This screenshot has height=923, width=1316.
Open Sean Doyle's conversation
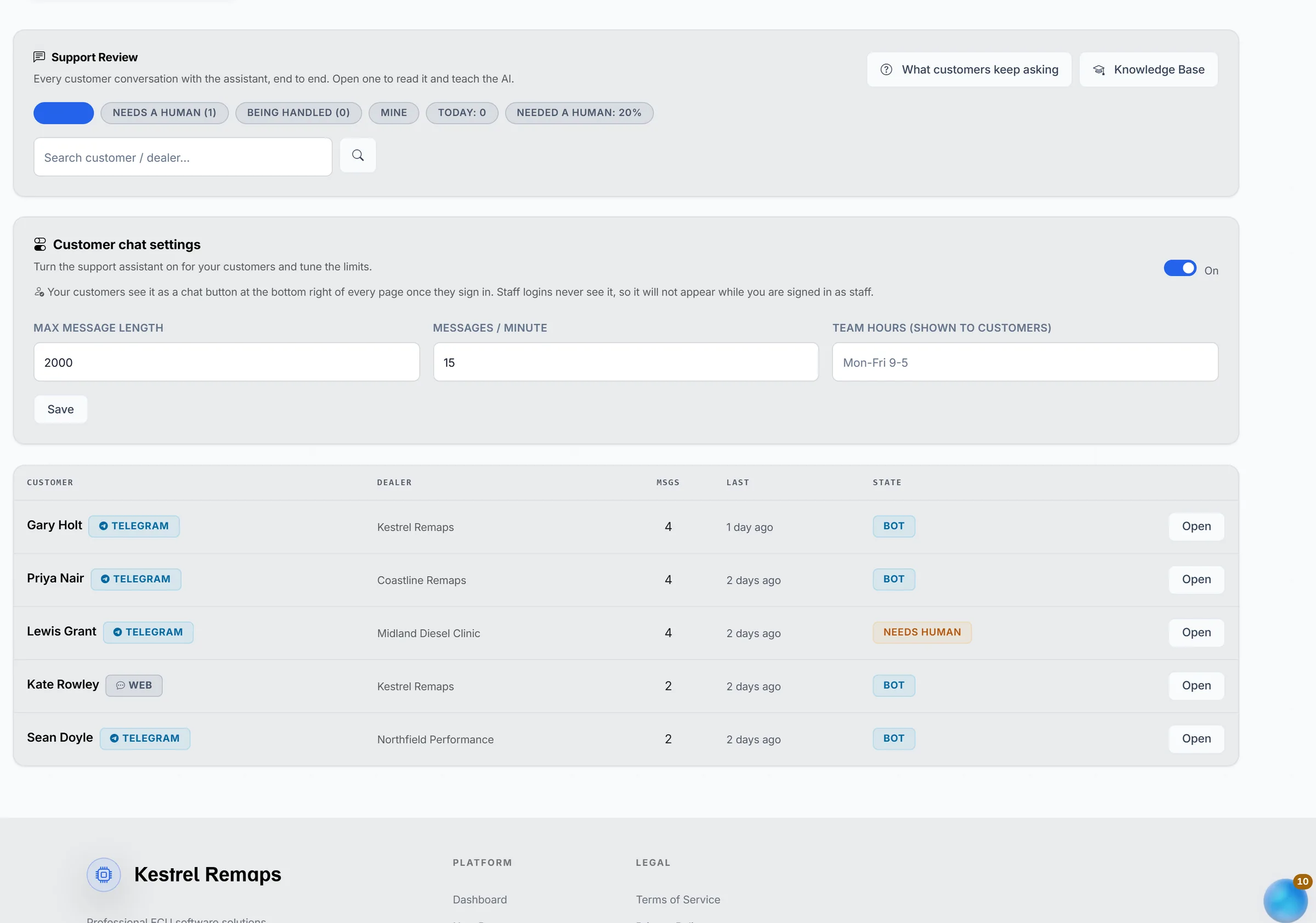point(1196,739)
